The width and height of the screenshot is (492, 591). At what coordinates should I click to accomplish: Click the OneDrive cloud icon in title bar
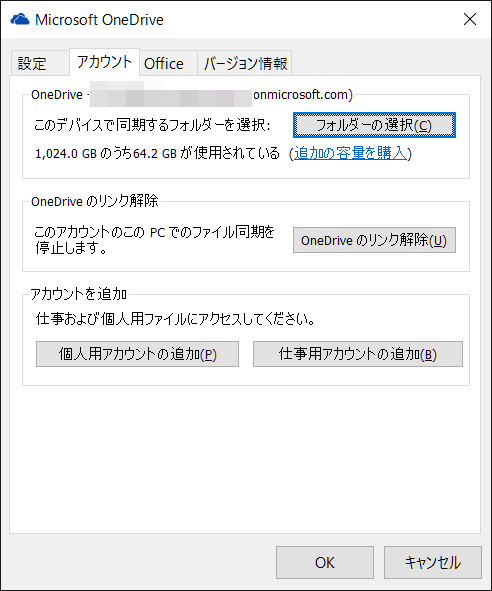pyautogui.click(x=20, y=19)
